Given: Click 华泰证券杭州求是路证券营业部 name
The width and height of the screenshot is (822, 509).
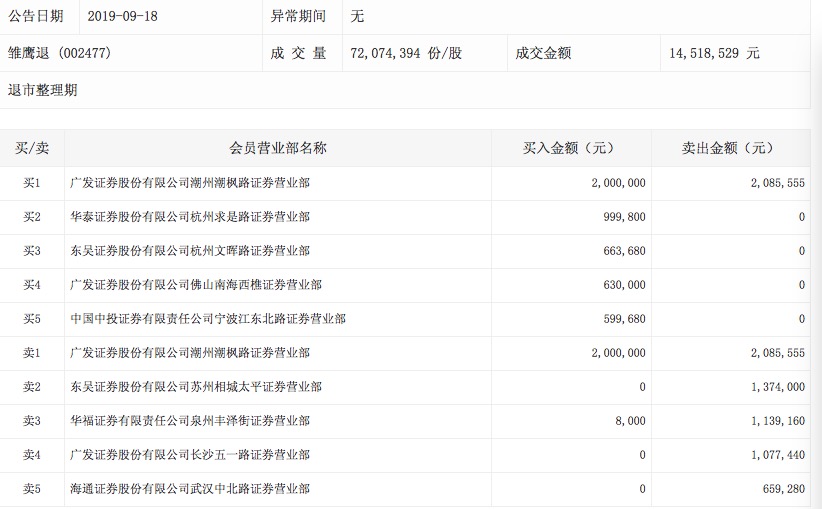Looking at the screenshot, I should pos(190,216).
